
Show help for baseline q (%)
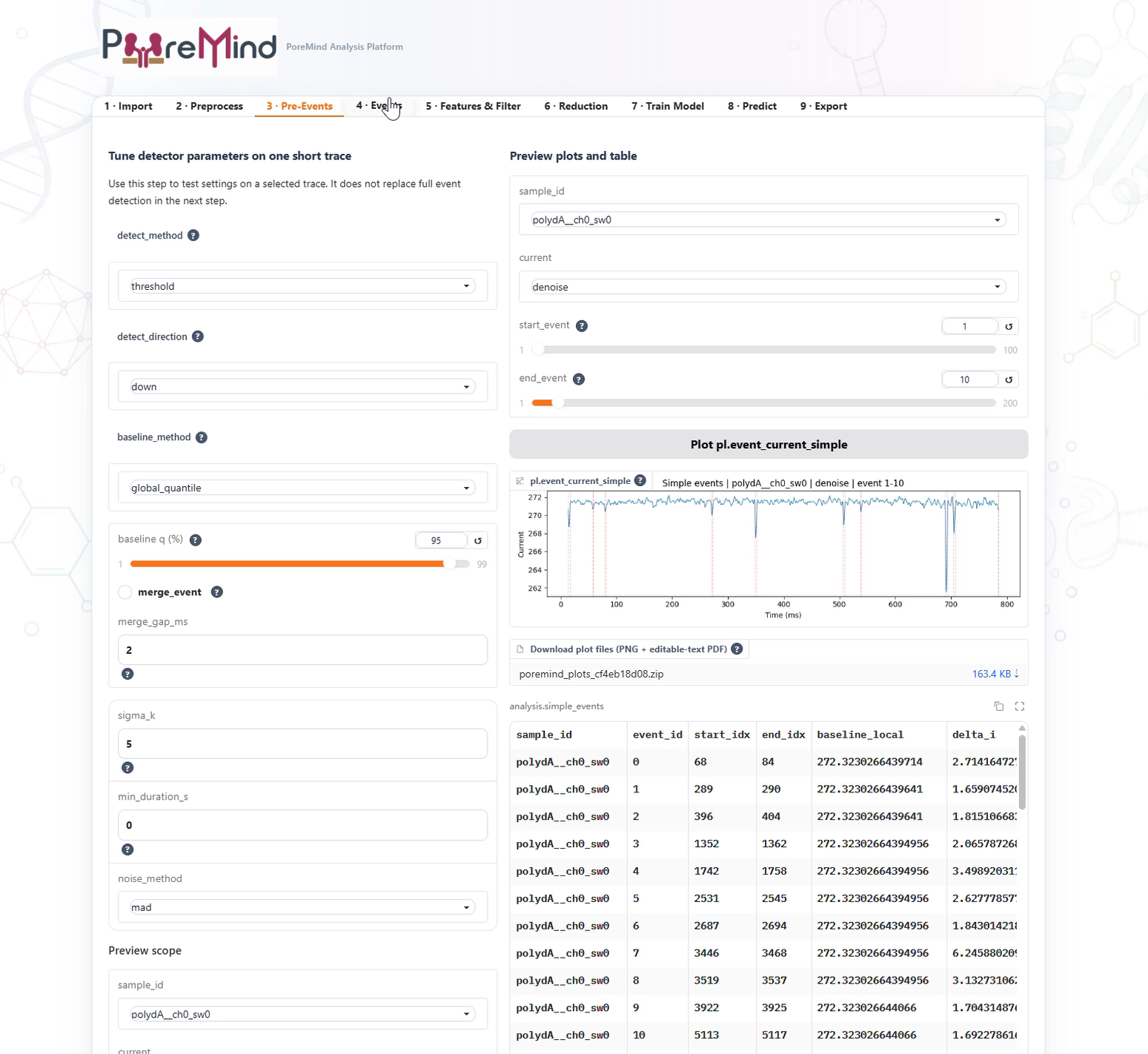pyautogui.click(x=196, y=540)
